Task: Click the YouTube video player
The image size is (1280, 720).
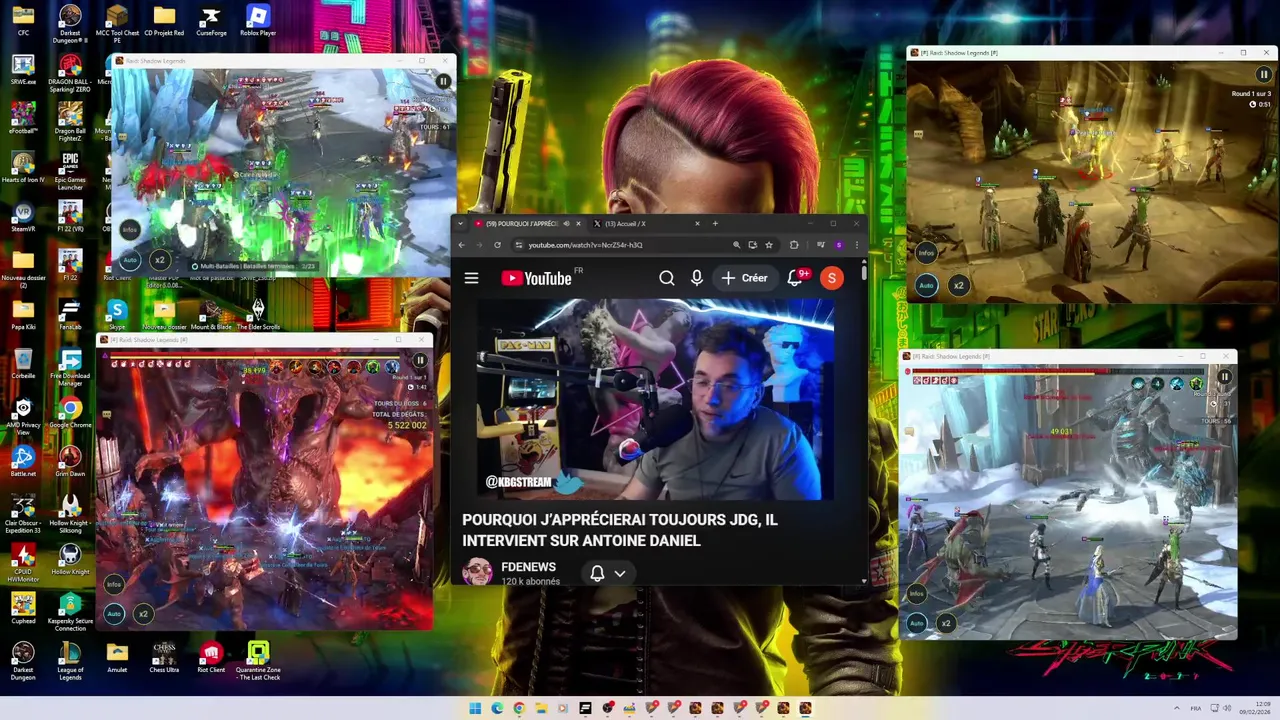Action: (655, 399)
